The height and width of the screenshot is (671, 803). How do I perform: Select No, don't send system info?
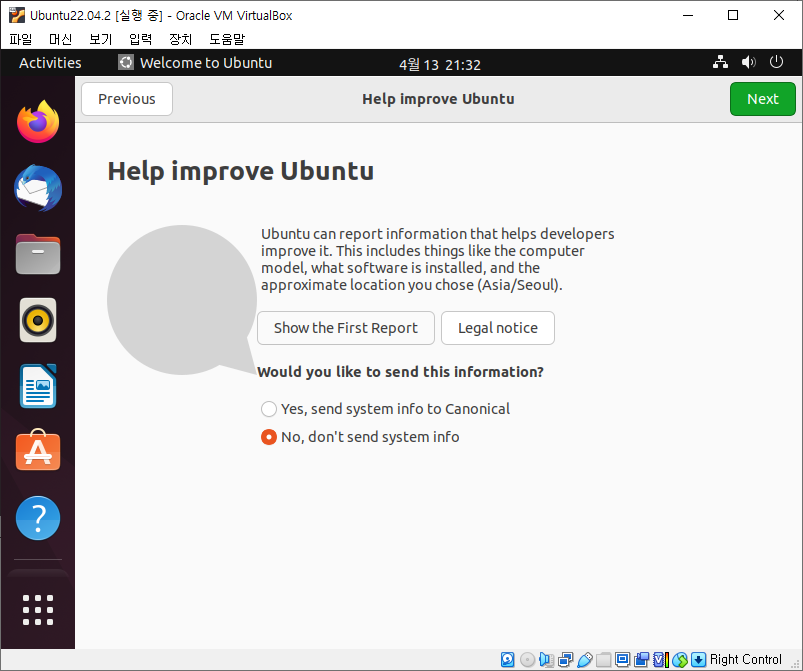360,437
